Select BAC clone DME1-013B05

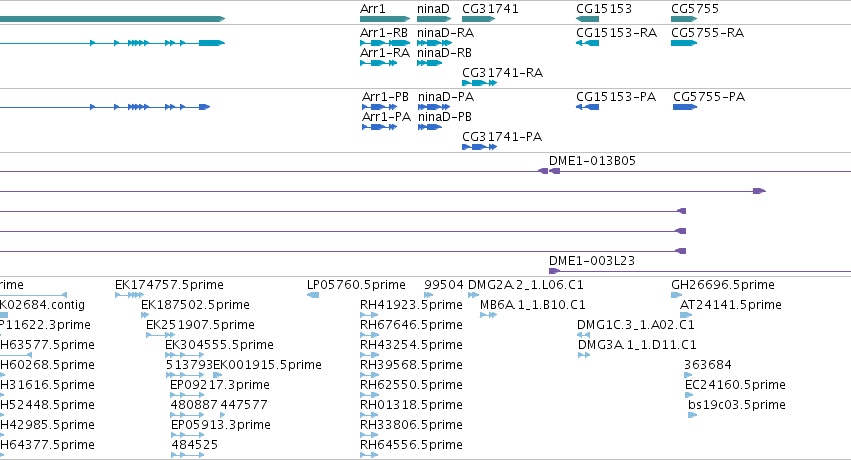(592, 161)
